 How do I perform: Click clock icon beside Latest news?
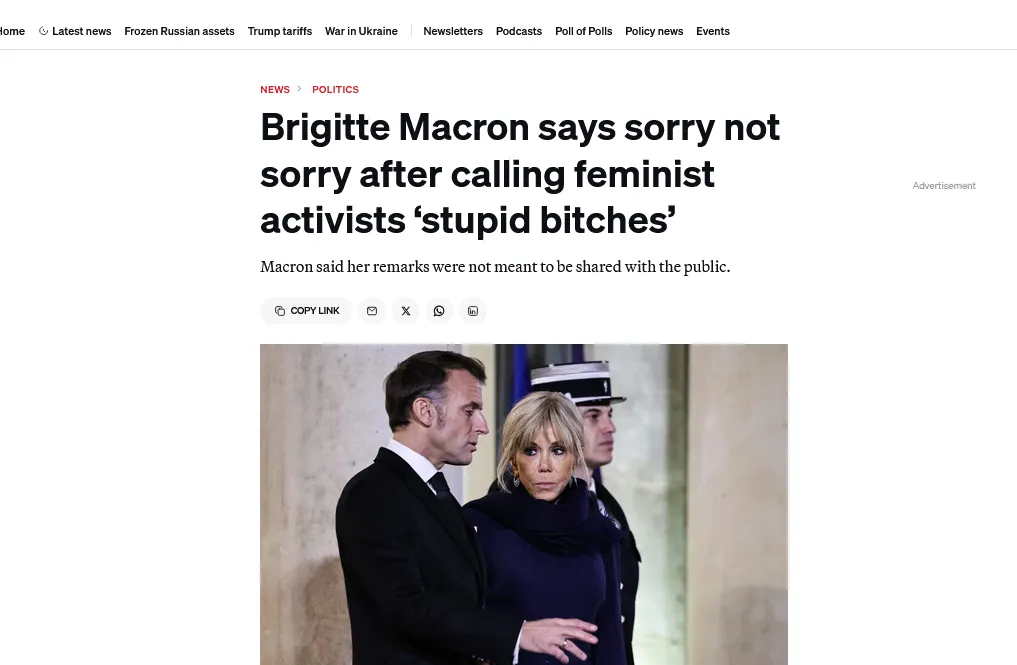click(x=43, y=31)
